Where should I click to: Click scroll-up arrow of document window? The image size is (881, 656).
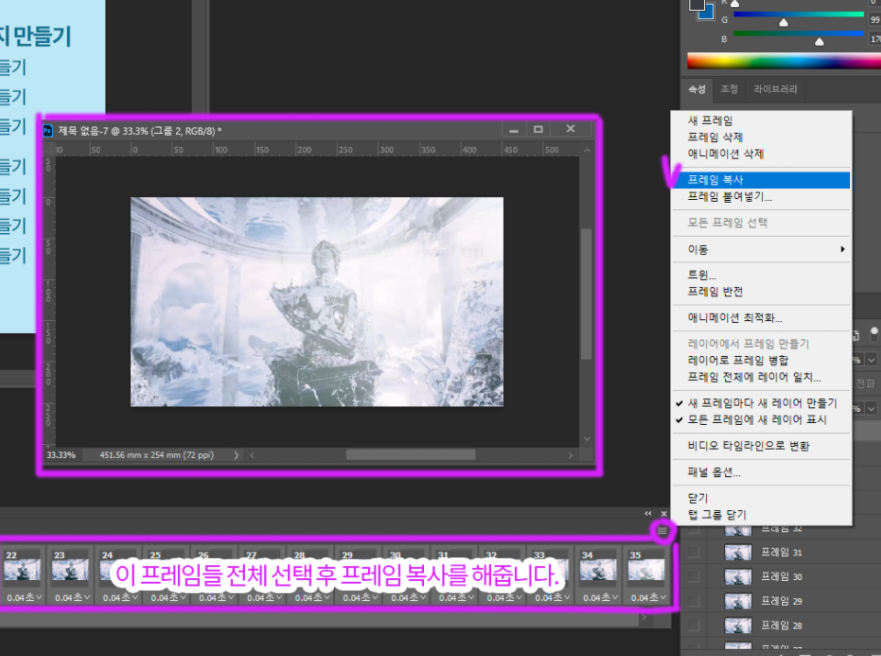pyautogui.click(x=587, y=150)
